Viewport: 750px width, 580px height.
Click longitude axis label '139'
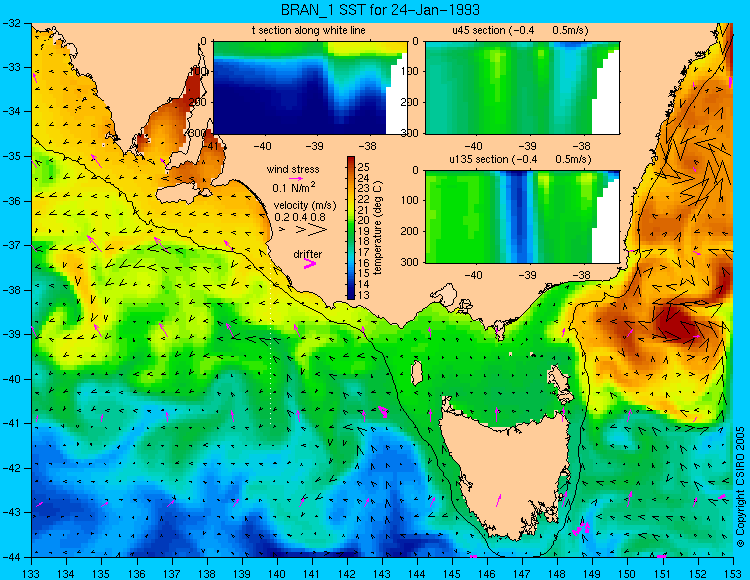coord(242,573)
